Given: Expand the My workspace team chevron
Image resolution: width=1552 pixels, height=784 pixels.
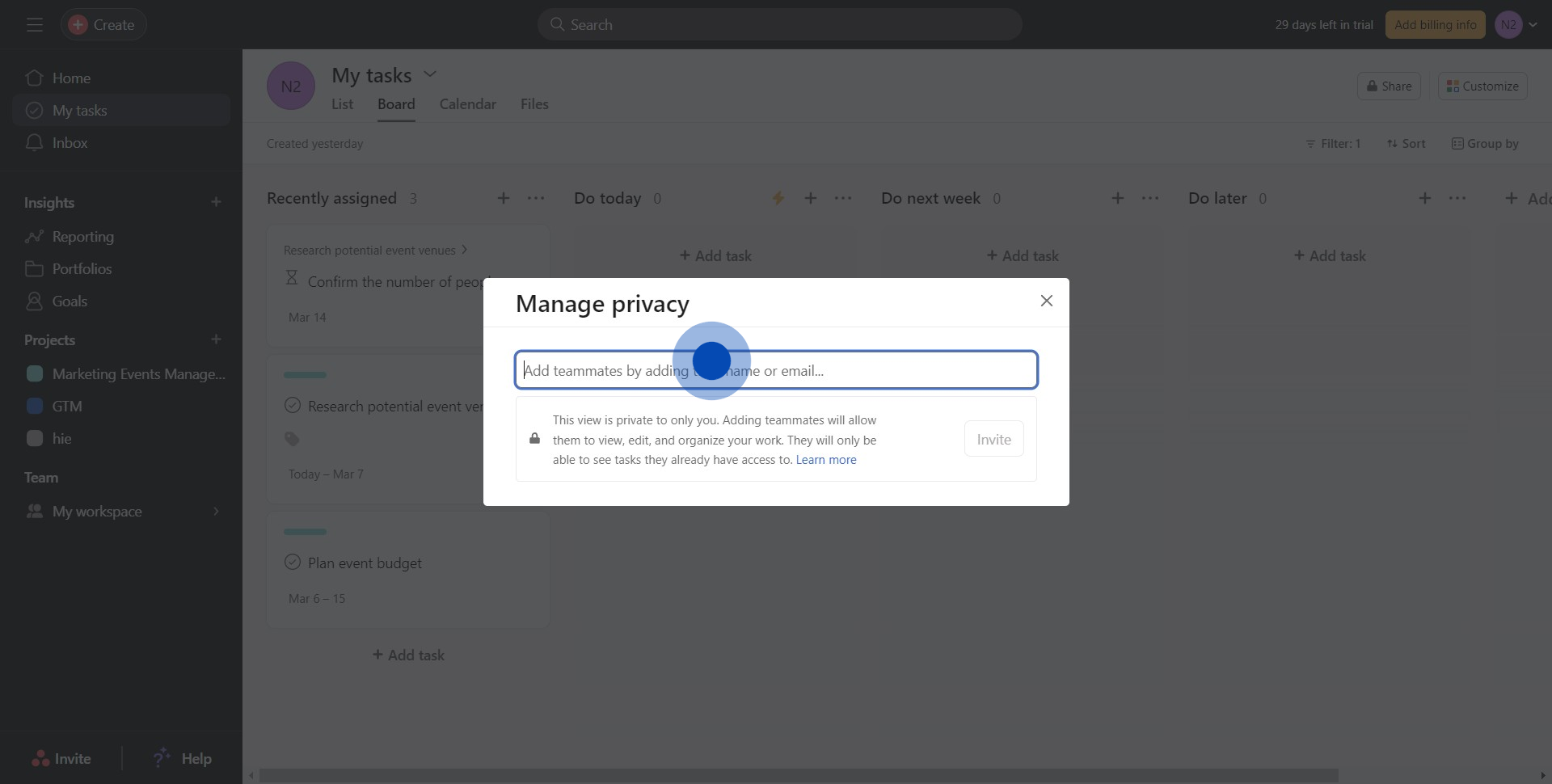Looking at the screenshot, I should (216, 512).
